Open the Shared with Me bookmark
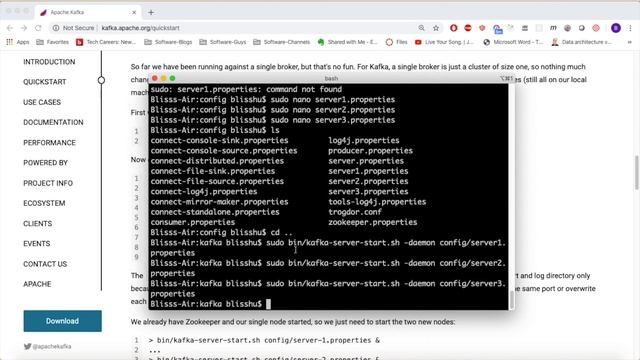The height and width of the screenshot is (360, 640). tap(347, 42)
